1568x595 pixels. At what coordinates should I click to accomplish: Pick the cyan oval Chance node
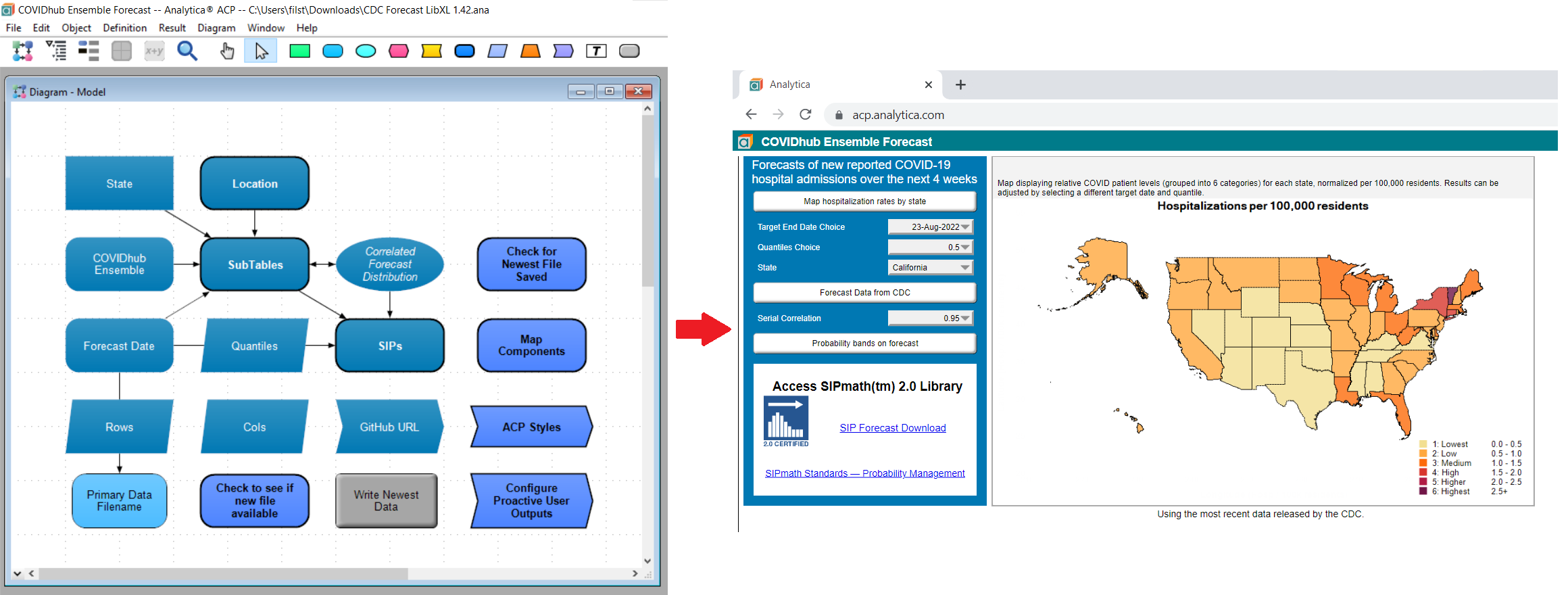click(x=366, y=51)
